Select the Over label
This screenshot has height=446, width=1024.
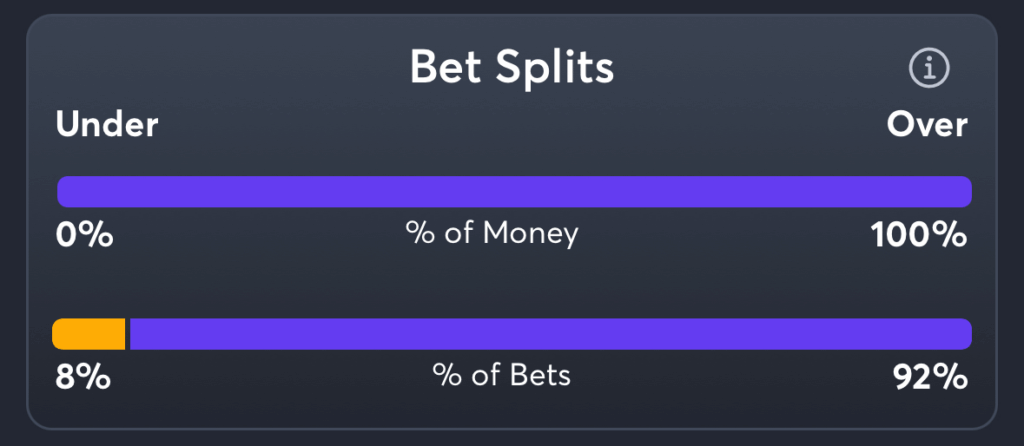(927, 124)
